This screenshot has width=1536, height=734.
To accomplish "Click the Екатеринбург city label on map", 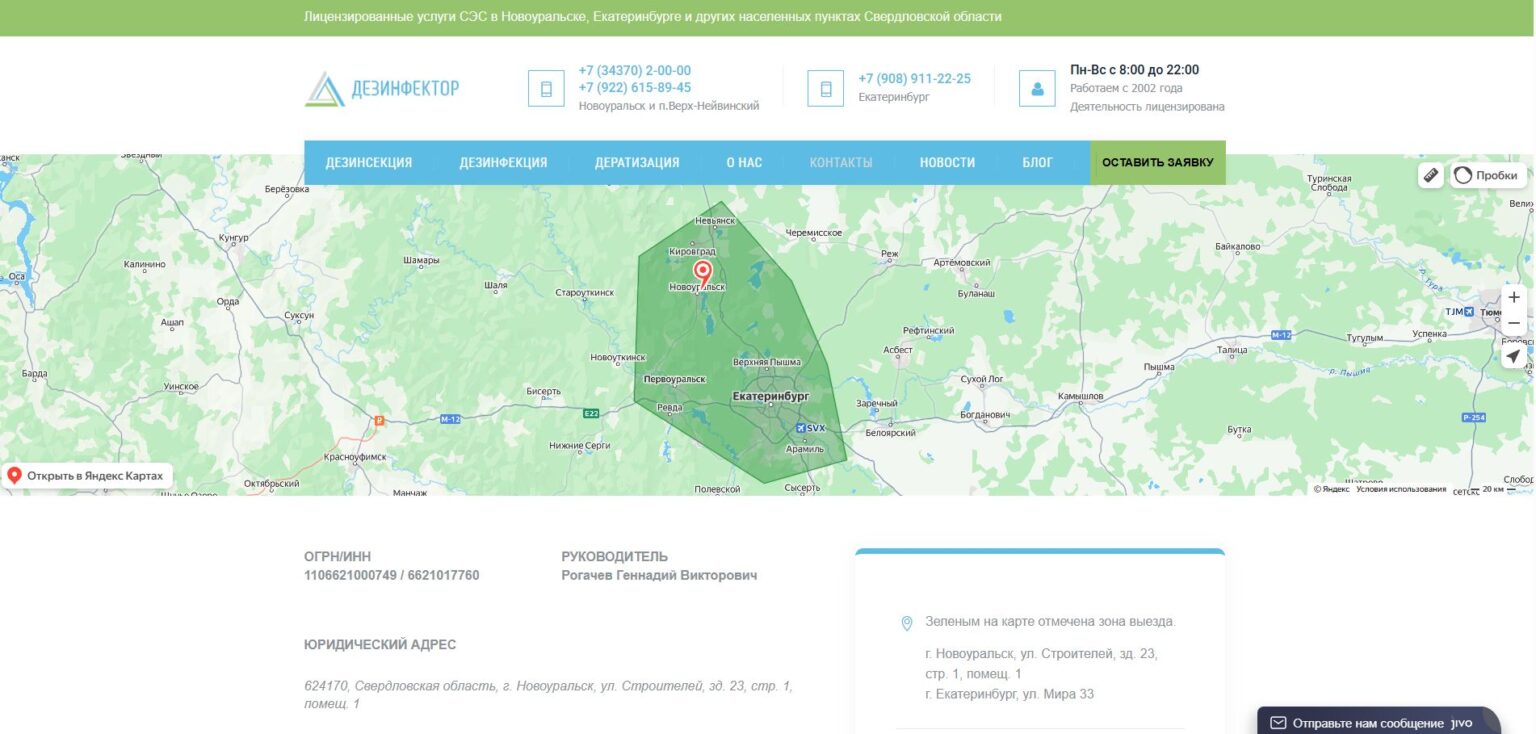I will click(x=771, y=397).
